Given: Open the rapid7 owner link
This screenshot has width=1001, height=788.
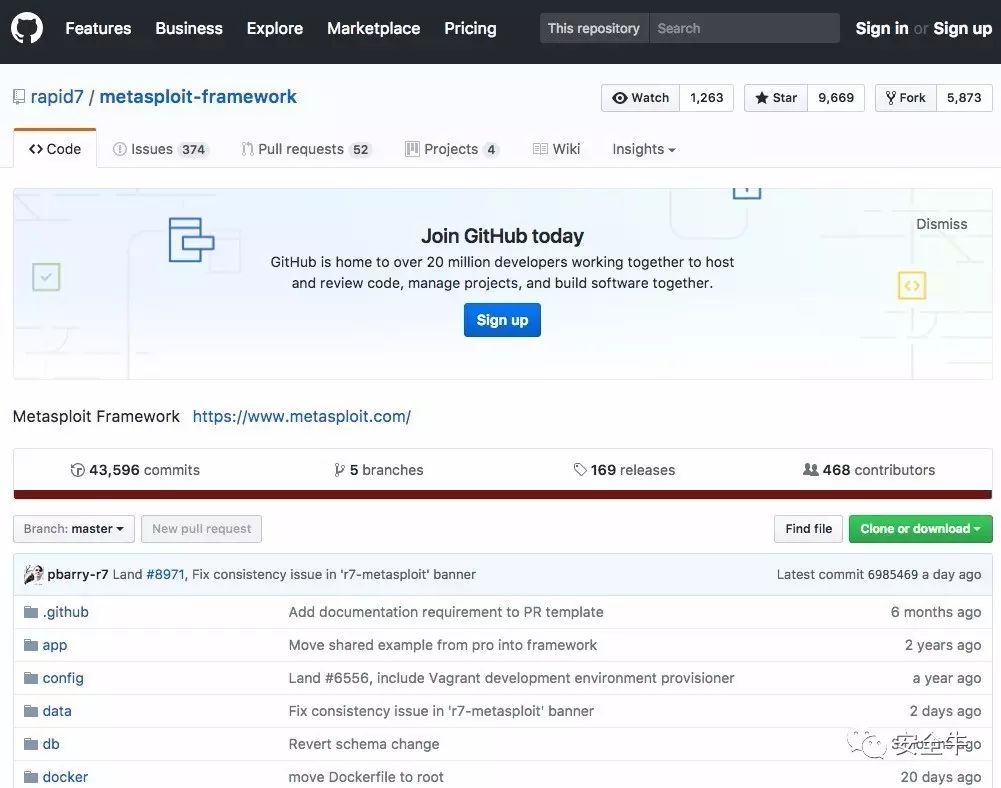Looking at the screenshot, I should click(x=57, y=97).
